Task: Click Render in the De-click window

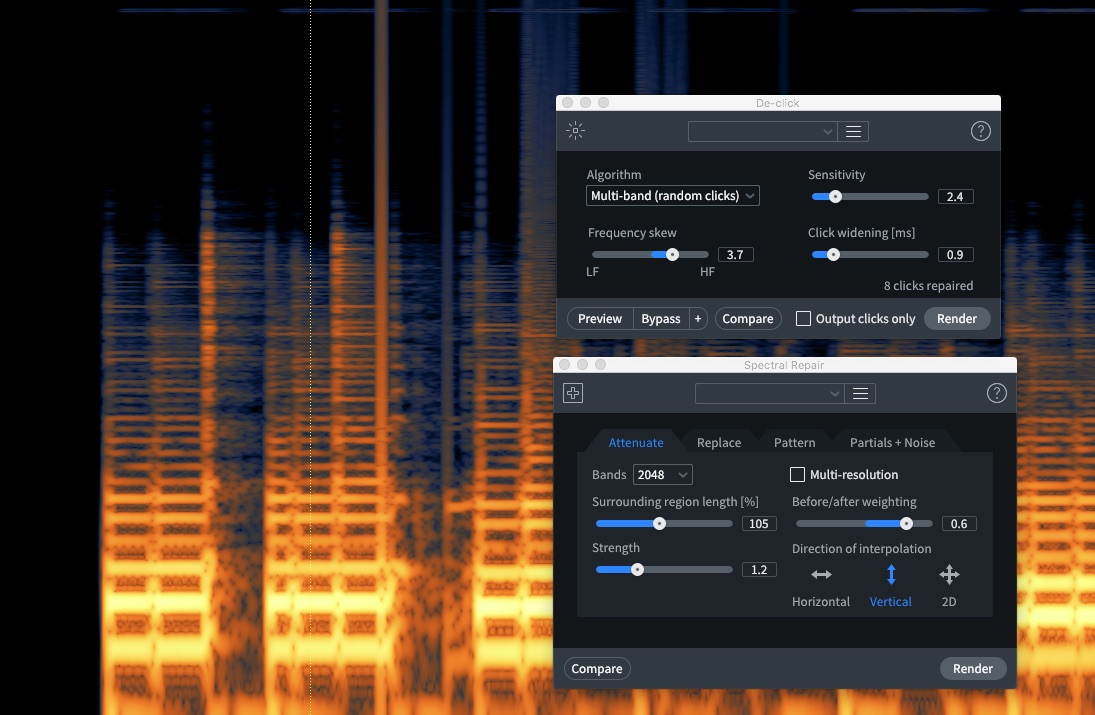Action: (x=957, y=318)
